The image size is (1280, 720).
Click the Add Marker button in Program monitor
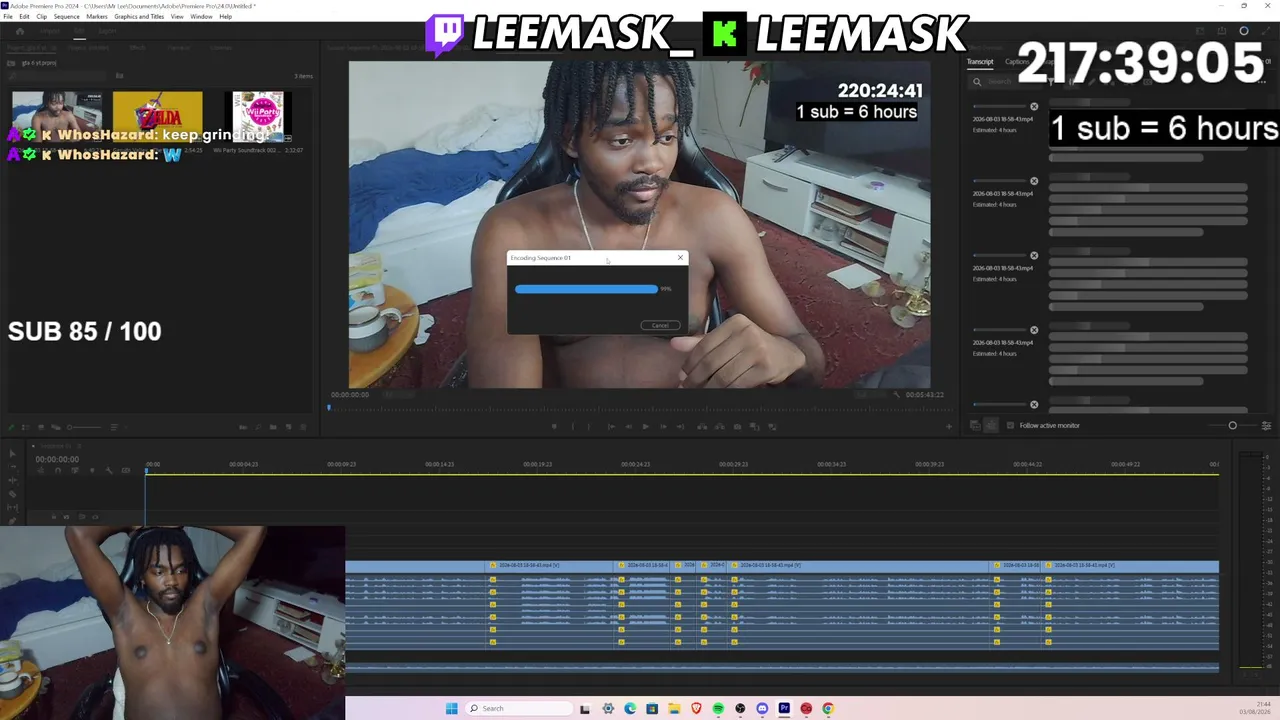click(x=554, y=427)
